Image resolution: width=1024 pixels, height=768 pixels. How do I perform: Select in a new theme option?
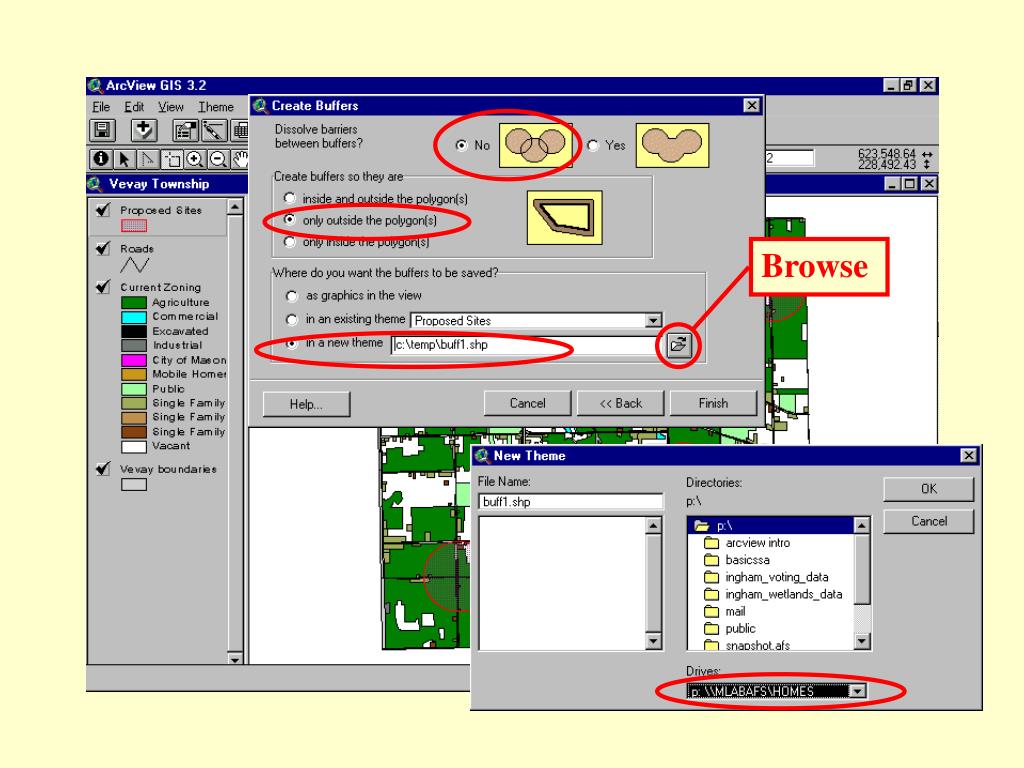click(x=292, y=344)
